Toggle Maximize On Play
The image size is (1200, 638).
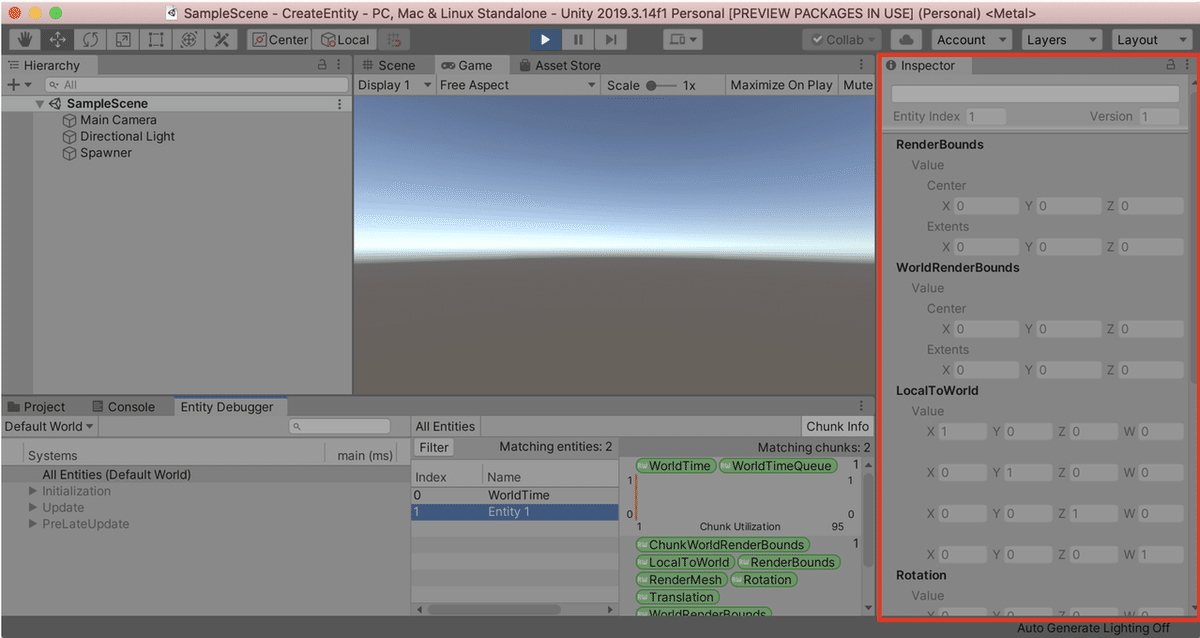[x=781, y=85]
